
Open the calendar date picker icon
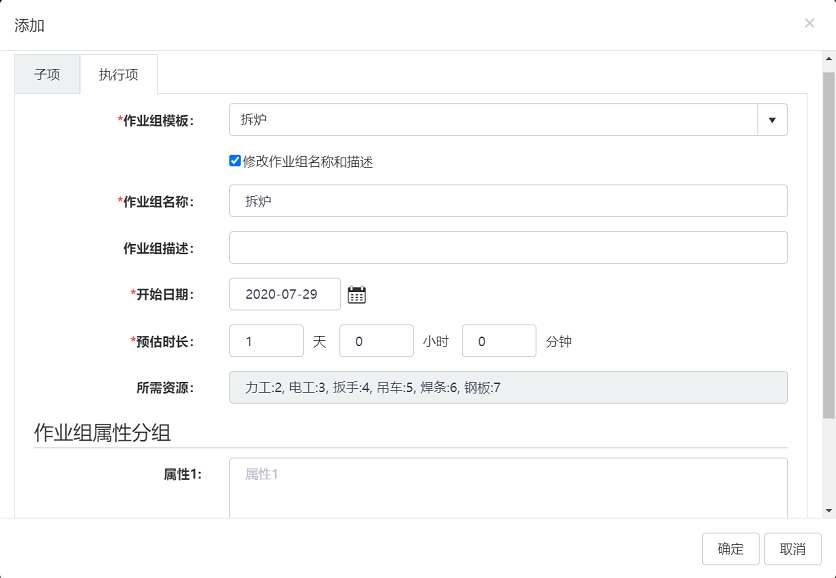pyautogui.click(x=357, y=294)
